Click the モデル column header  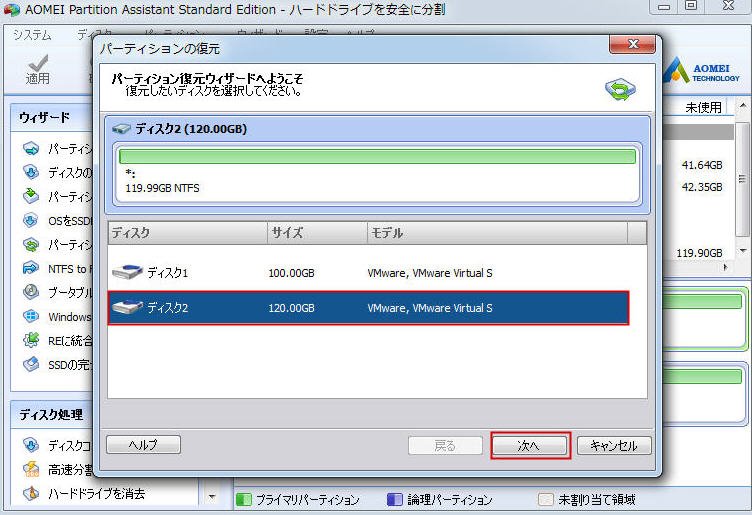497,233
